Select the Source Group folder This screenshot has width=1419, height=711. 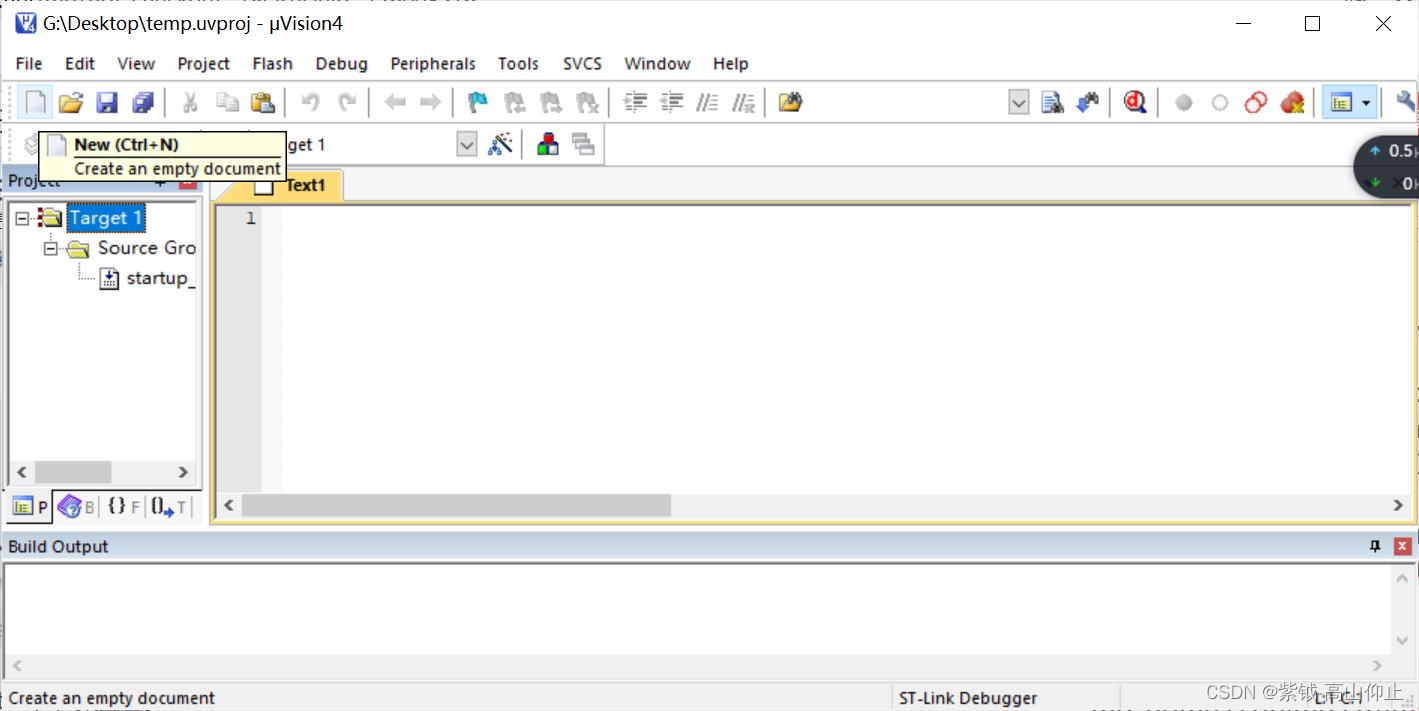[x=146, y=248]
